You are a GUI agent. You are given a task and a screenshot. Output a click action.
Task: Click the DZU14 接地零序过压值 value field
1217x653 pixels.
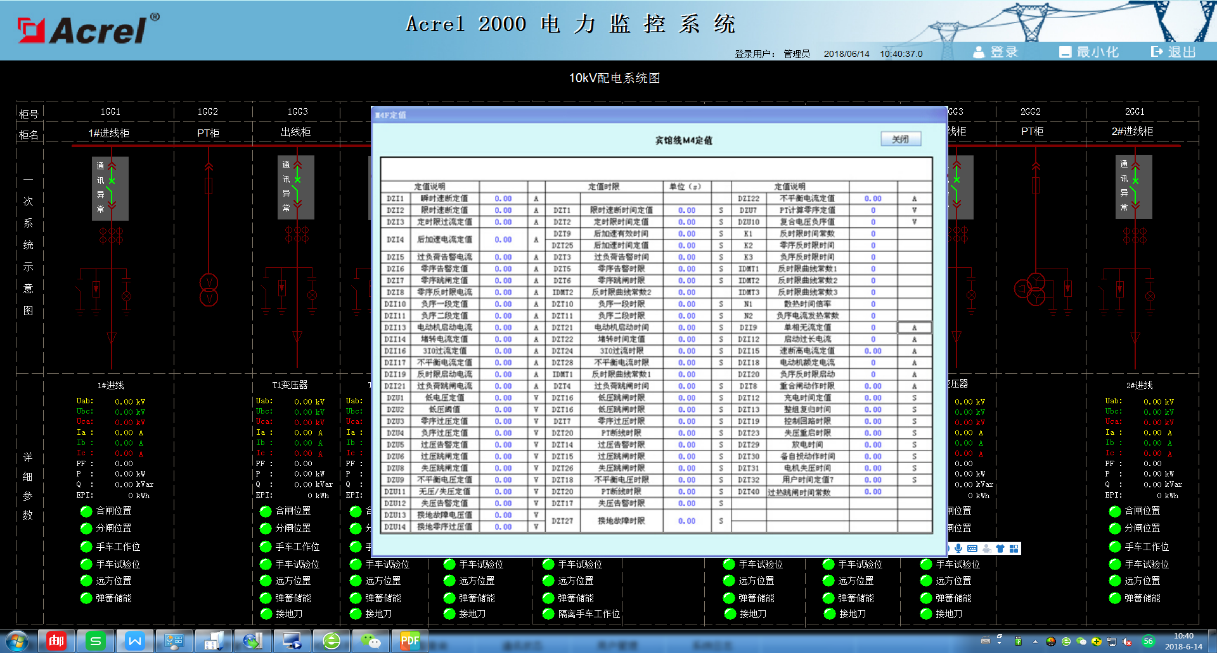point(503,526)
